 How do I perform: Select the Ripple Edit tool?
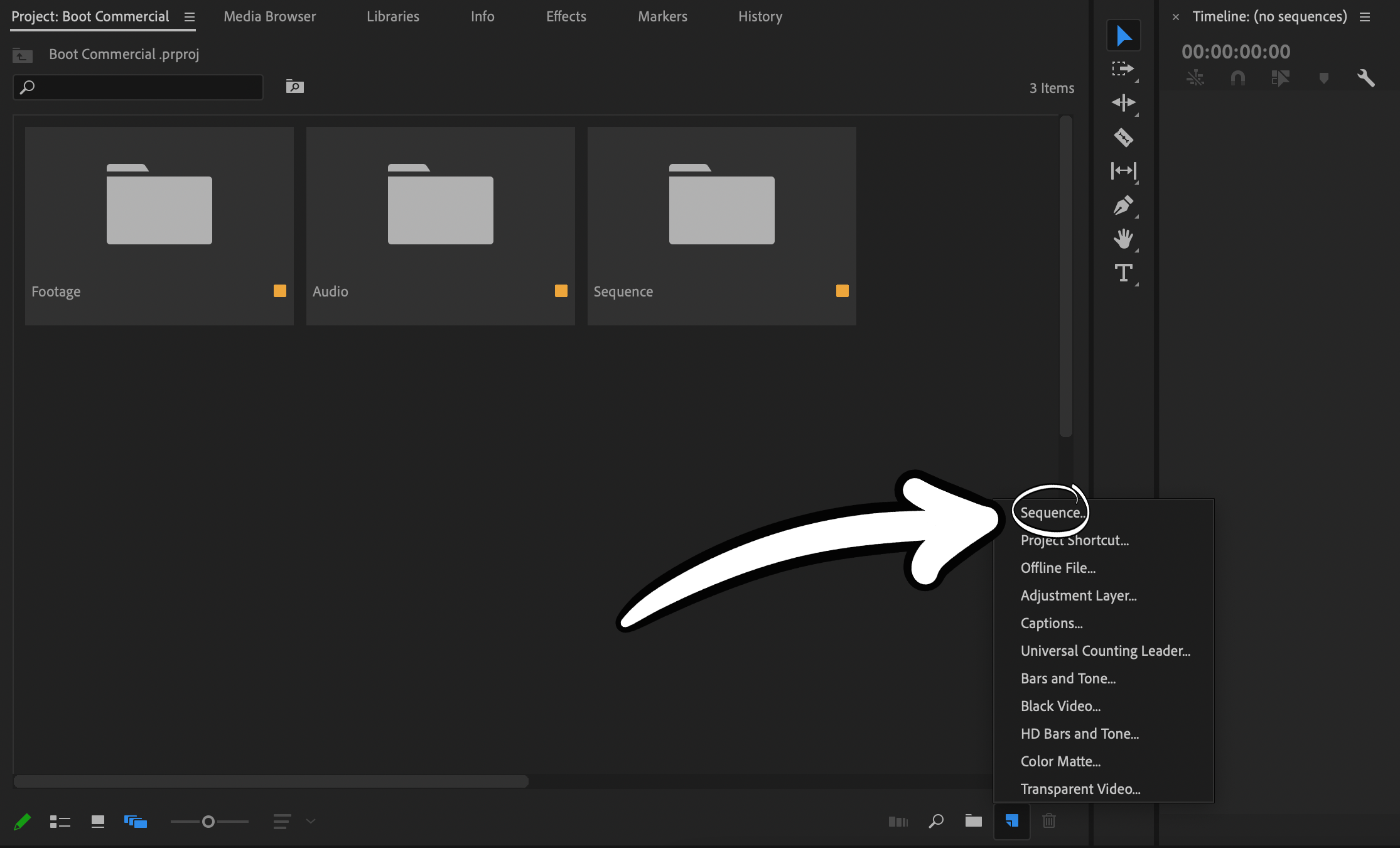click(x=1123, y=102)
